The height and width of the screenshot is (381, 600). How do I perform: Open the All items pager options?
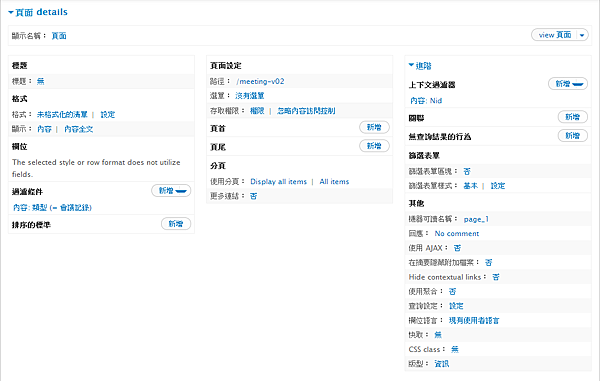[334, 181]
